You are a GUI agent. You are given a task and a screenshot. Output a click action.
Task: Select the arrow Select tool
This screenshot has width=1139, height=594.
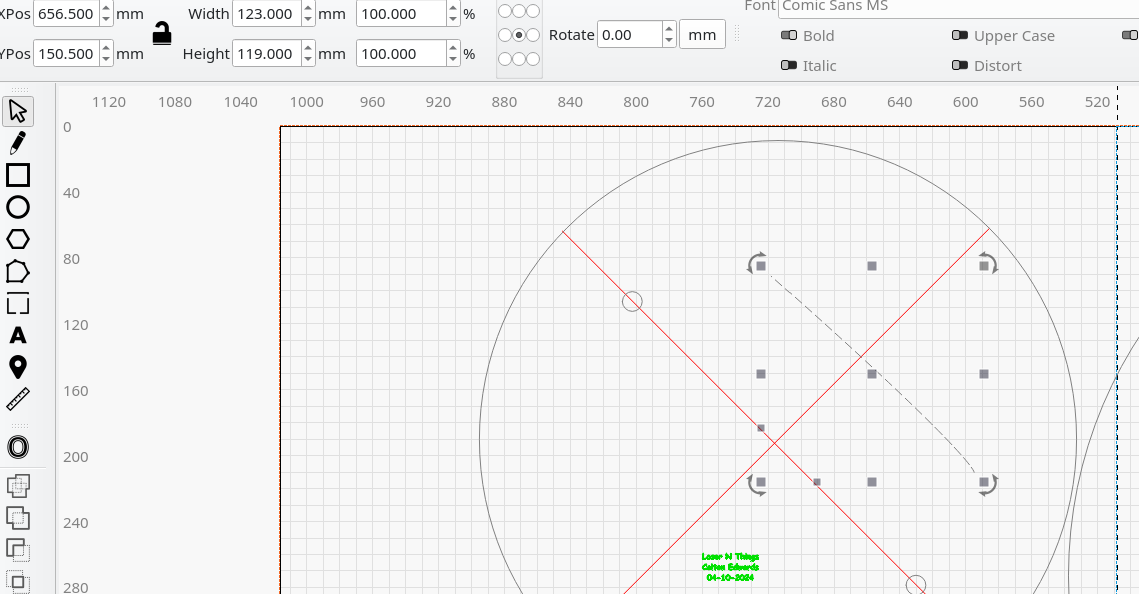[x=17, y=111]
